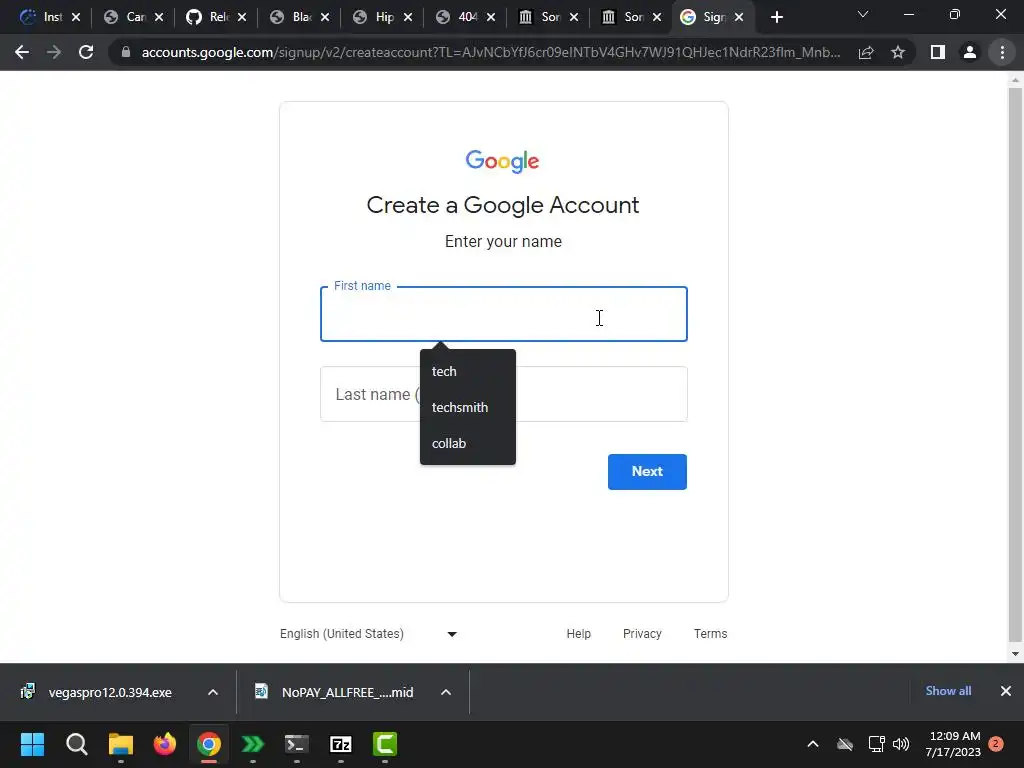Open 7-Zip from the taskbar

341,744
